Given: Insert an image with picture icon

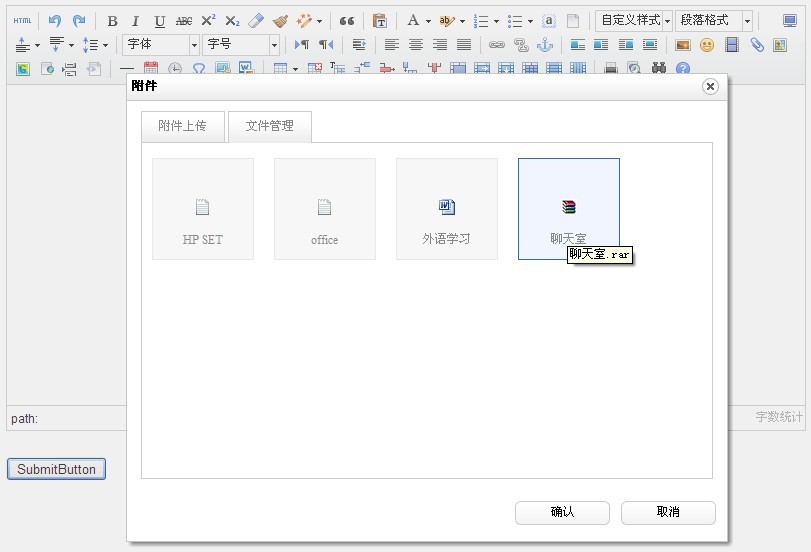Looking at the screenshot, I should pyautogui.click(x=683, y=45).
